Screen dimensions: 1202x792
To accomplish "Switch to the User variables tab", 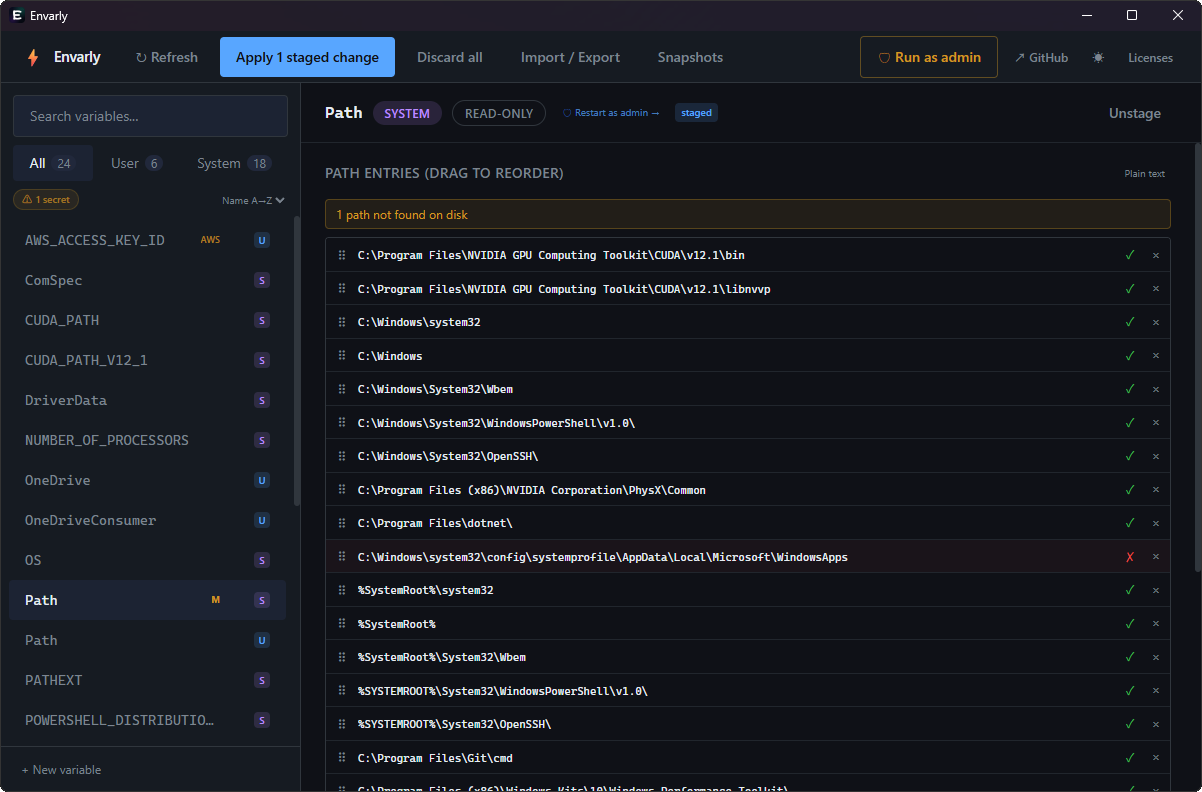I will 137,163.
